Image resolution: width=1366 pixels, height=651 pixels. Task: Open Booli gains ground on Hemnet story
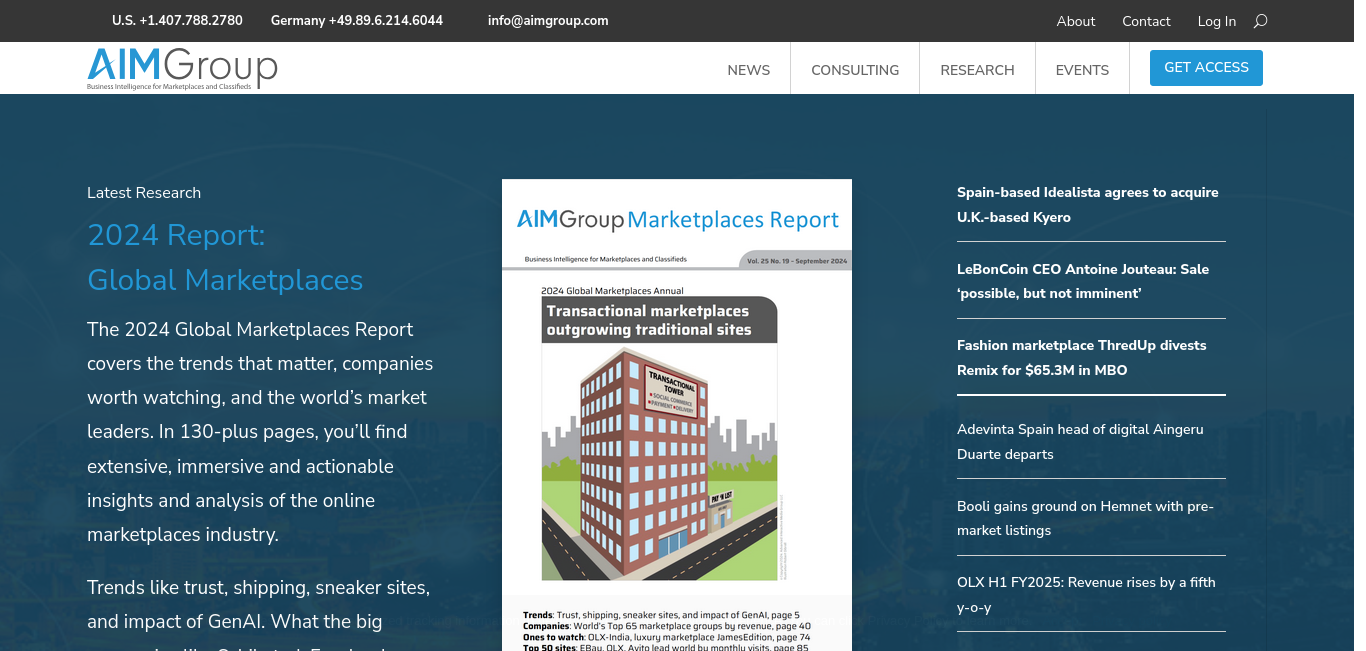click(x=1085, y=518)
